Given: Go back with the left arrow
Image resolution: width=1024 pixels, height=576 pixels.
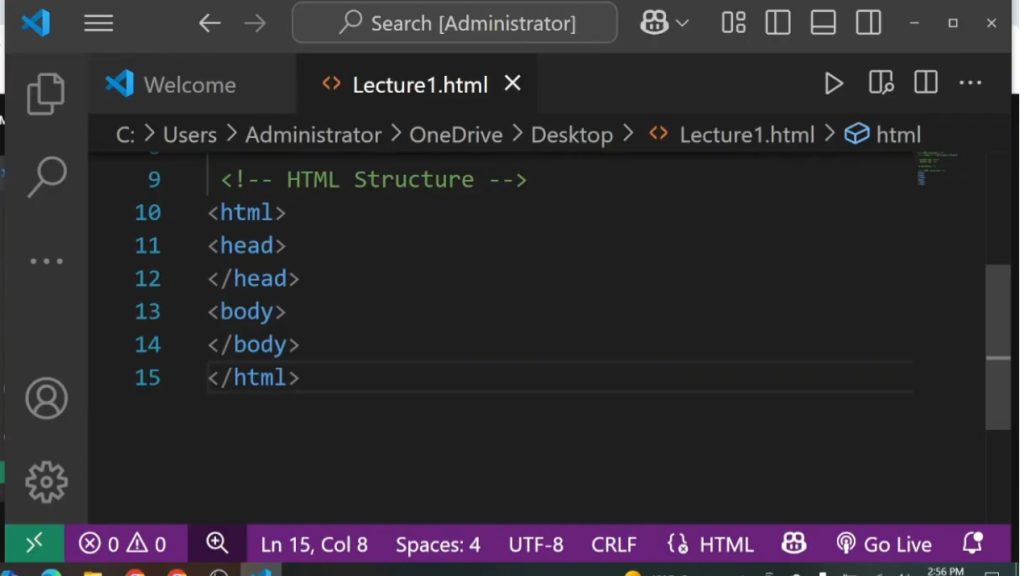Looking at the screenshot, I should point(210,24).
